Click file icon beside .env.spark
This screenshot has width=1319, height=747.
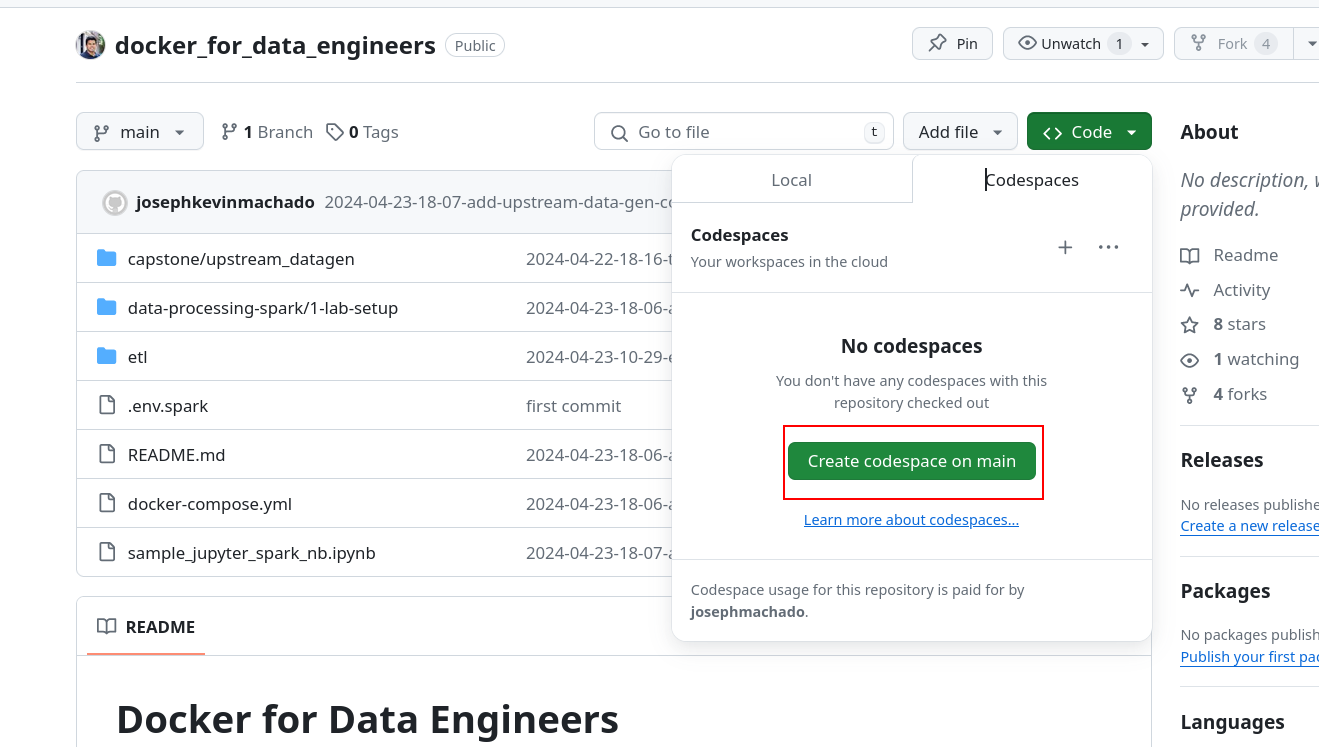pyautogui.click(x=107, y=406)
